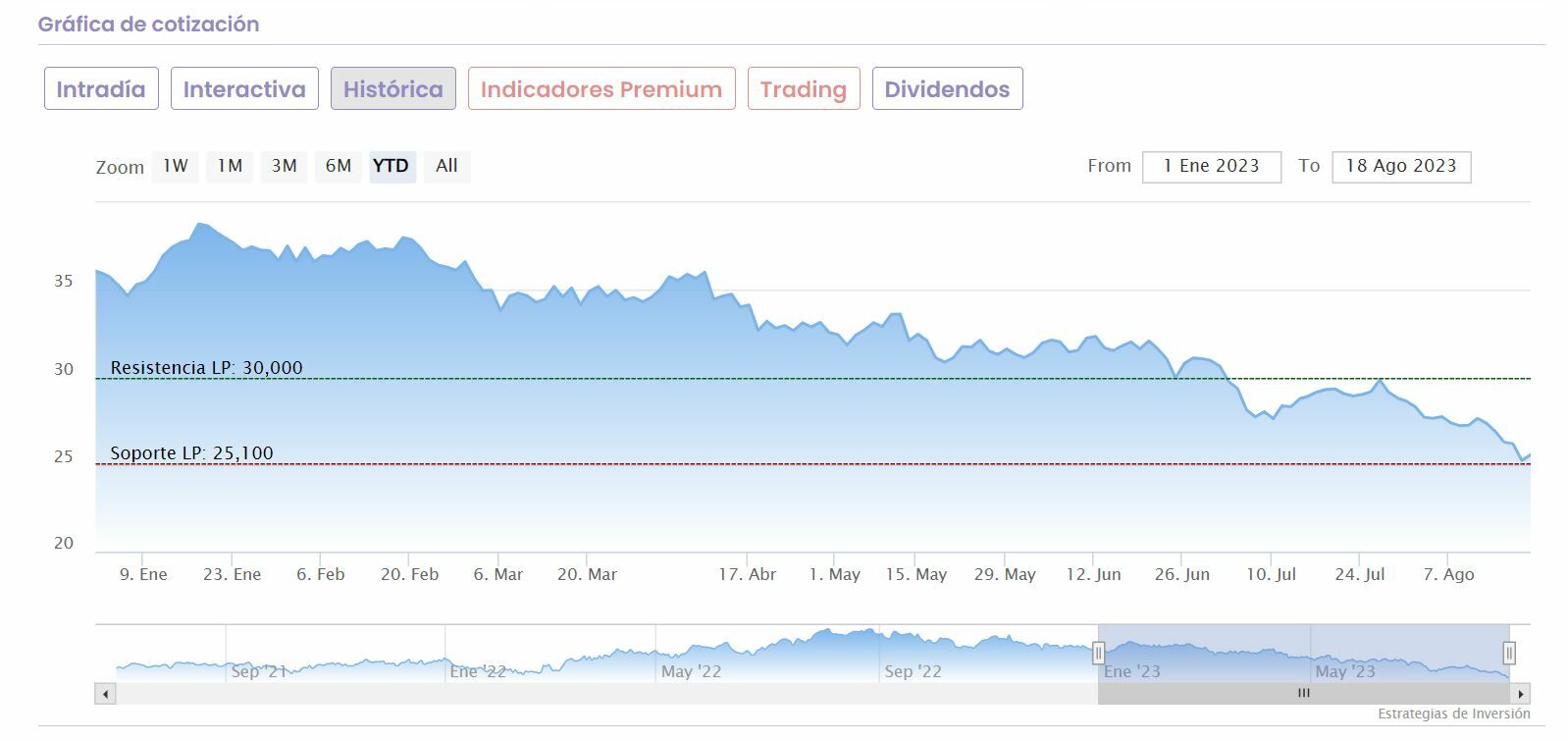Show All historical data range
Screen dimensions: 1568x741
tap(446, 167)
